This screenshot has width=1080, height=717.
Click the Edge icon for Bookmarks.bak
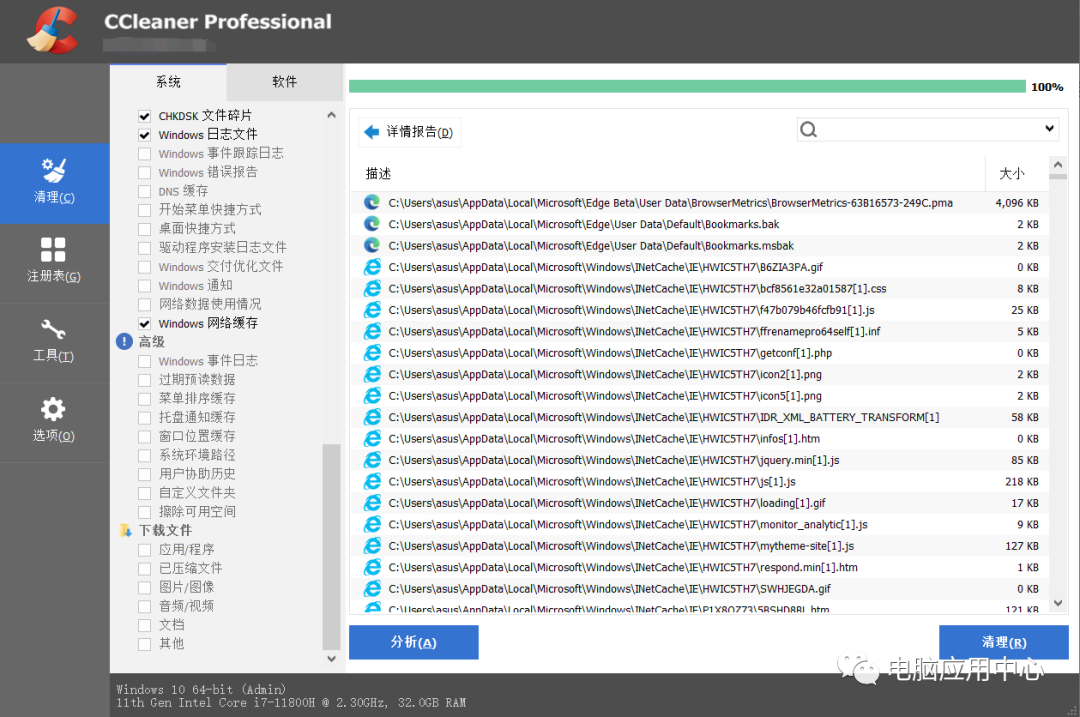point(372,224)
